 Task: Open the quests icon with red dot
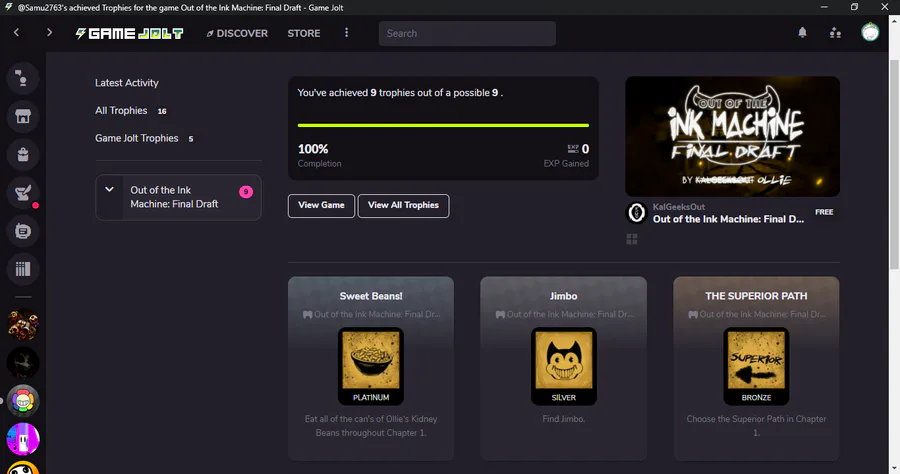pos(23,193)
